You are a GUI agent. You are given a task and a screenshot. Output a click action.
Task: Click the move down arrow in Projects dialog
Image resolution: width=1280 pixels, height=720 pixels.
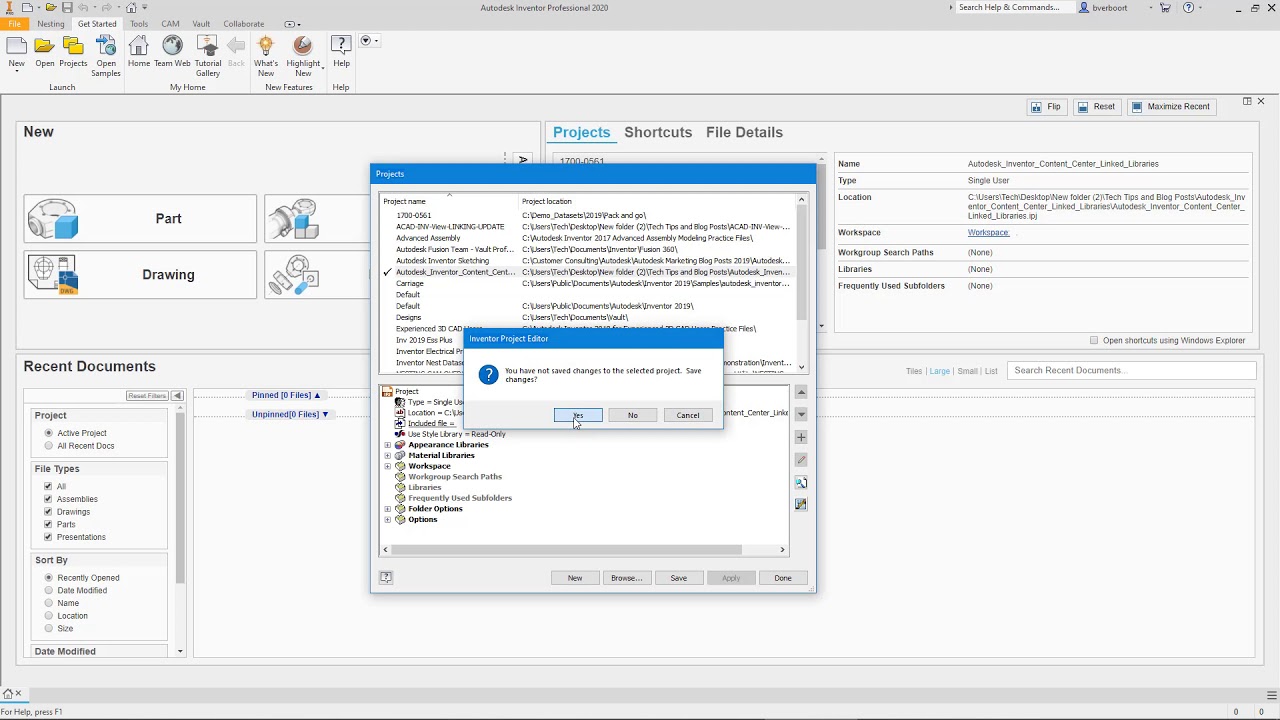pyautogui.click(x=801, y=414)
